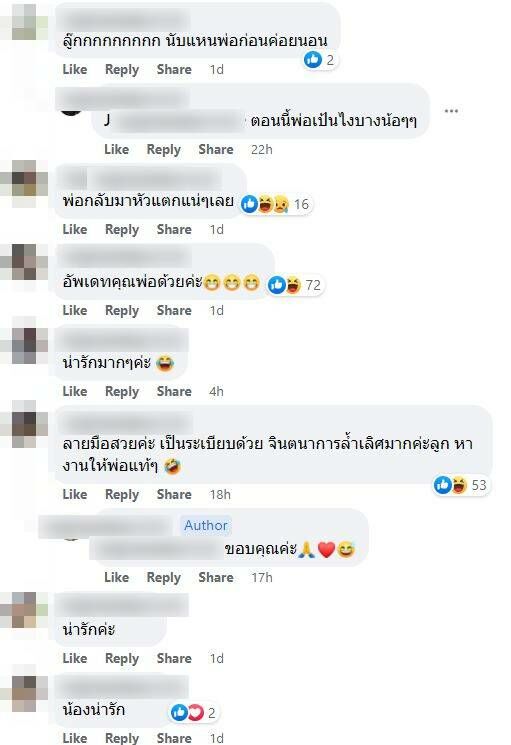Viewport: 511px width, 745px height.
Task: Open the reactions with count 53
Action: click(460, 485)
